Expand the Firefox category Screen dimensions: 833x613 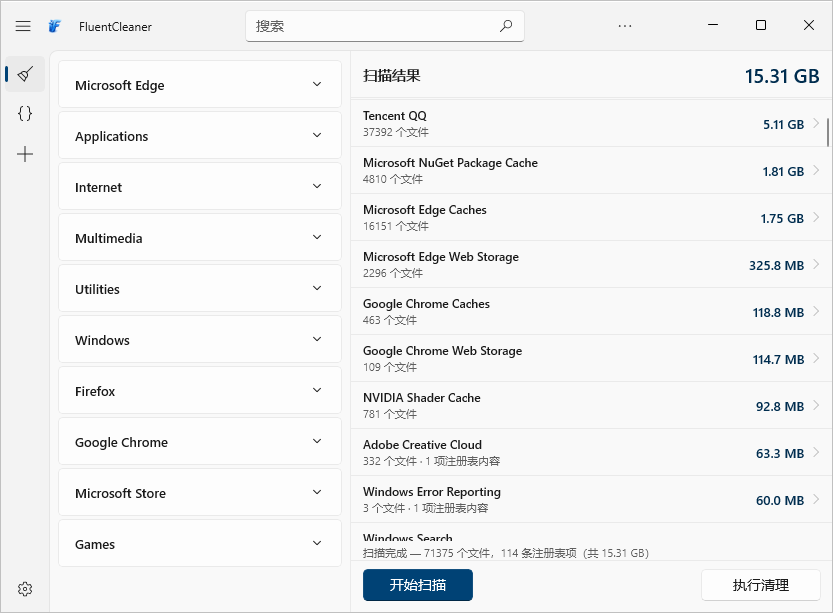point(200,390)
